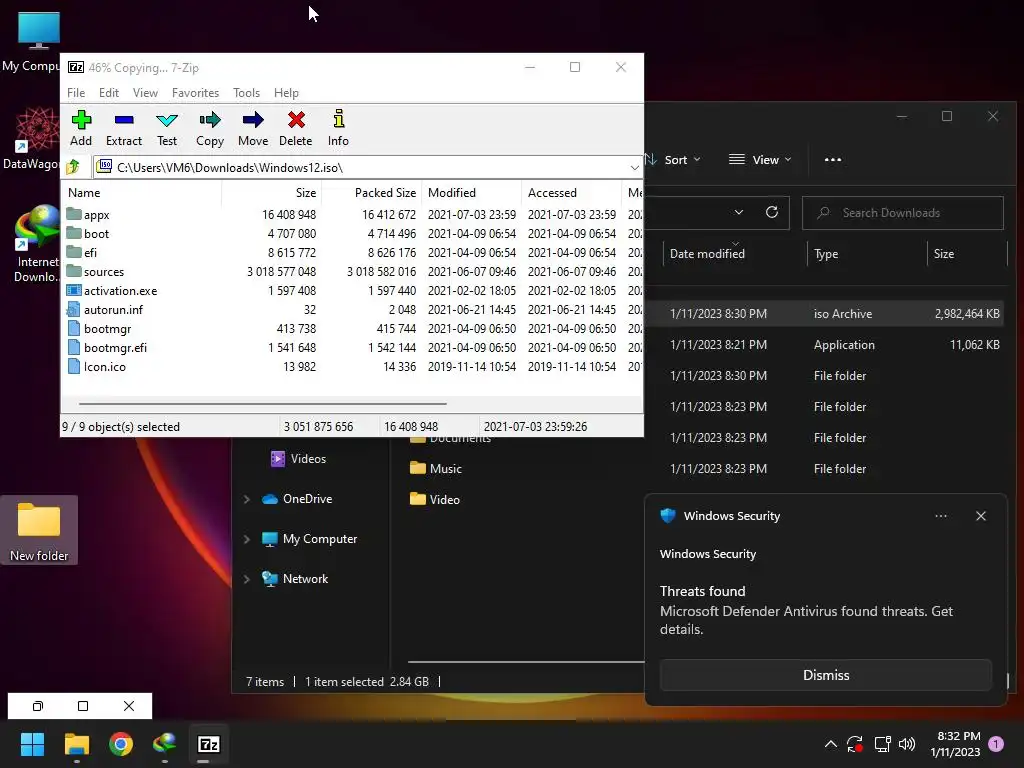Open the Help menu in 7-Zip
This screenshot has height=768, width=1024.
point(286,93)
